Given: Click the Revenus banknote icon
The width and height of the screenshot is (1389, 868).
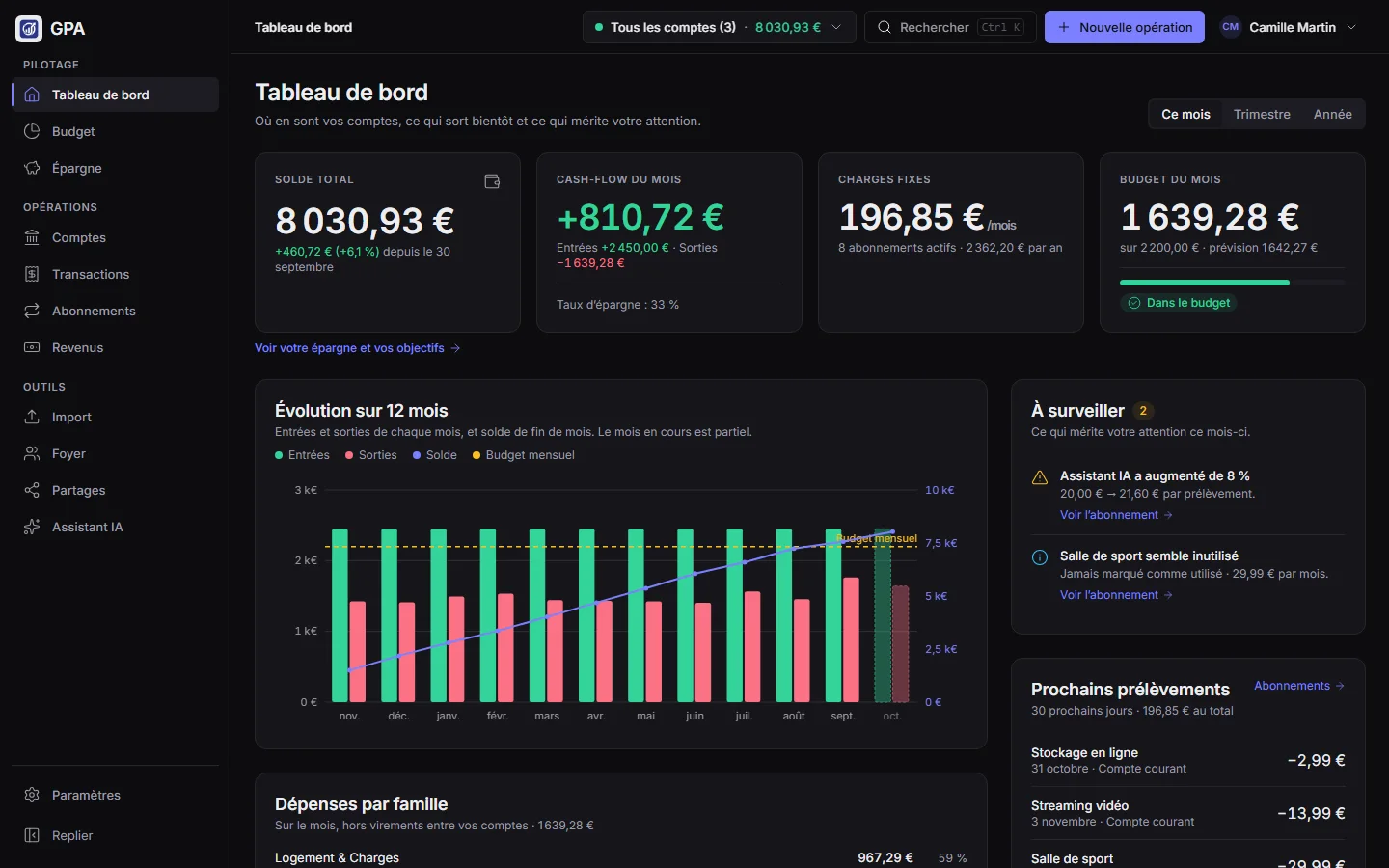Looking at the screenshot, I should [32, 347].
